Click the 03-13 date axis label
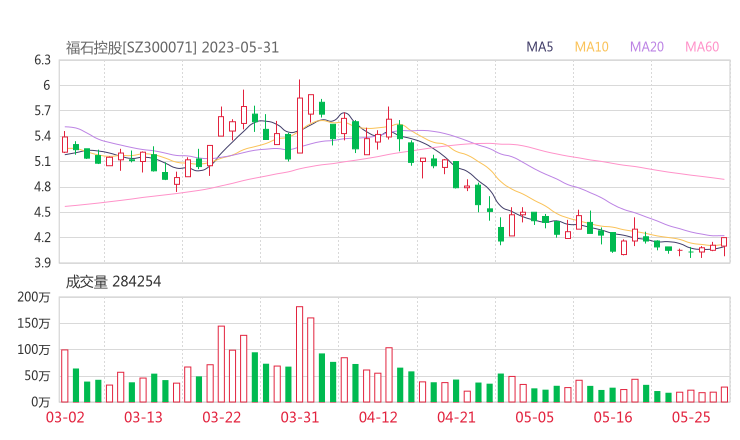This screenshot has height=440, width=740. point(143,417)
